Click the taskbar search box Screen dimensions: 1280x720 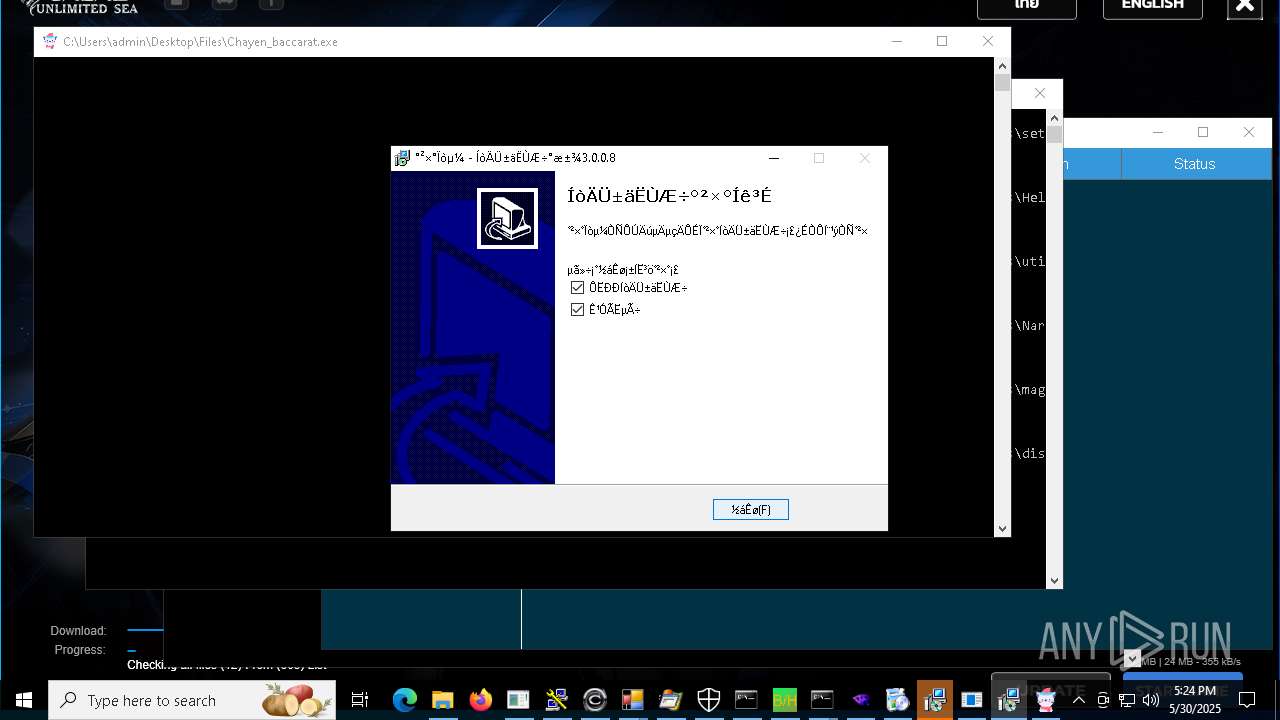coord(192,700)
